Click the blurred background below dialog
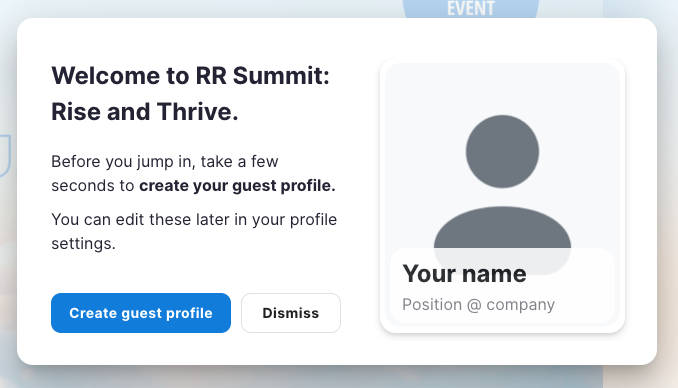The image size is (678, 388). point(303,377)
